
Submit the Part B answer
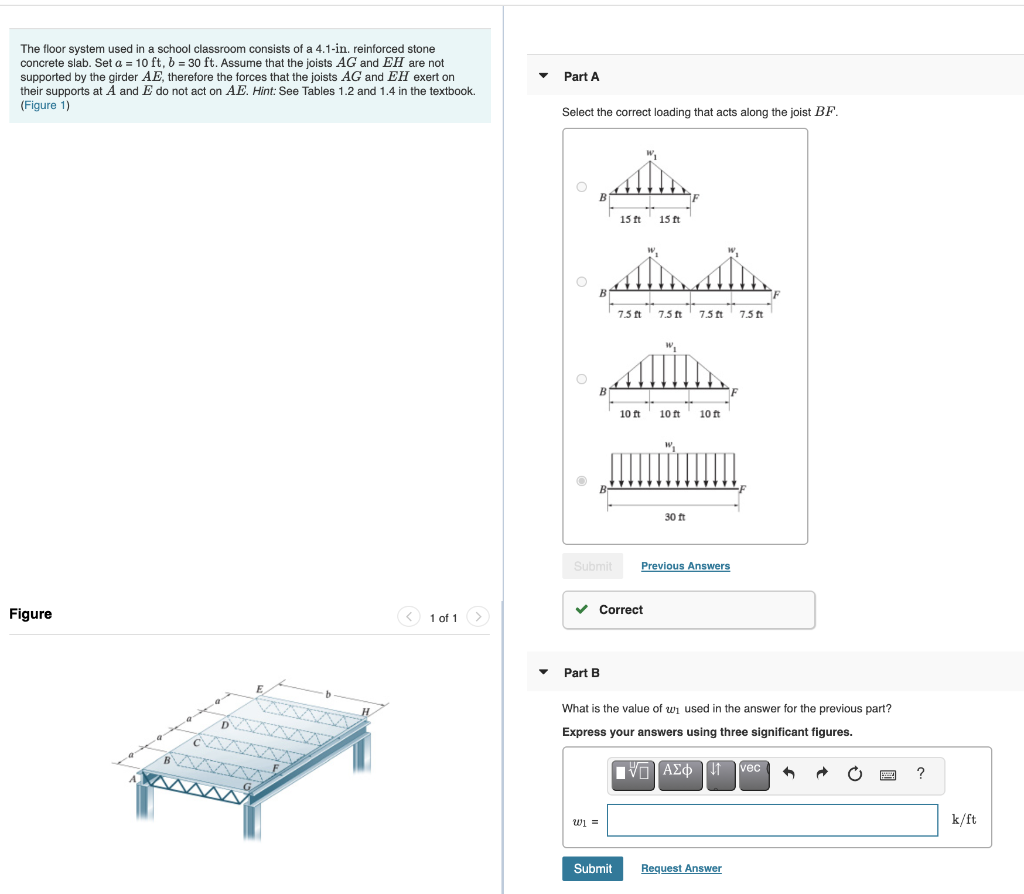(592, 868)
